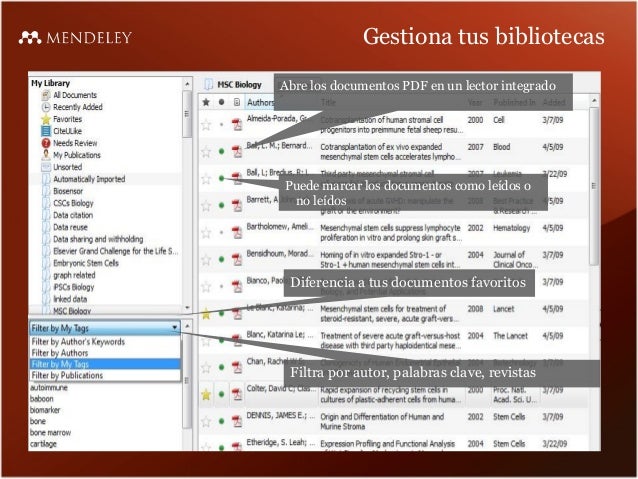Image resolution: width=638 pixels, height=479 pixels.
Task: Toggle favorite star for Almeida-Porada row
Action: [206, 125]
